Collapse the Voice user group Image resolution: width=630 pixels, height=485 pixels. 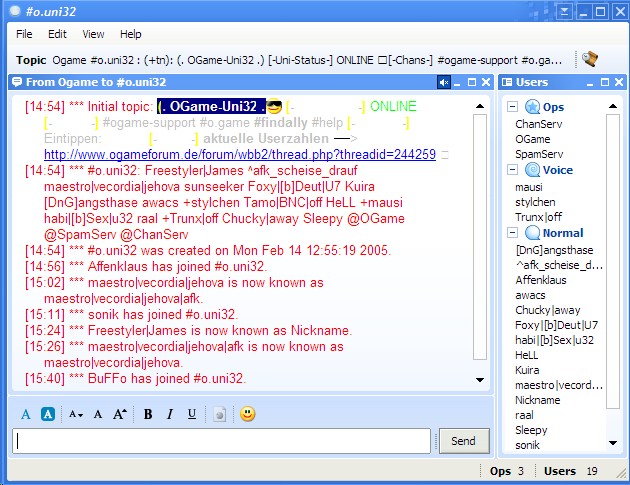click(x=512, y=170)
